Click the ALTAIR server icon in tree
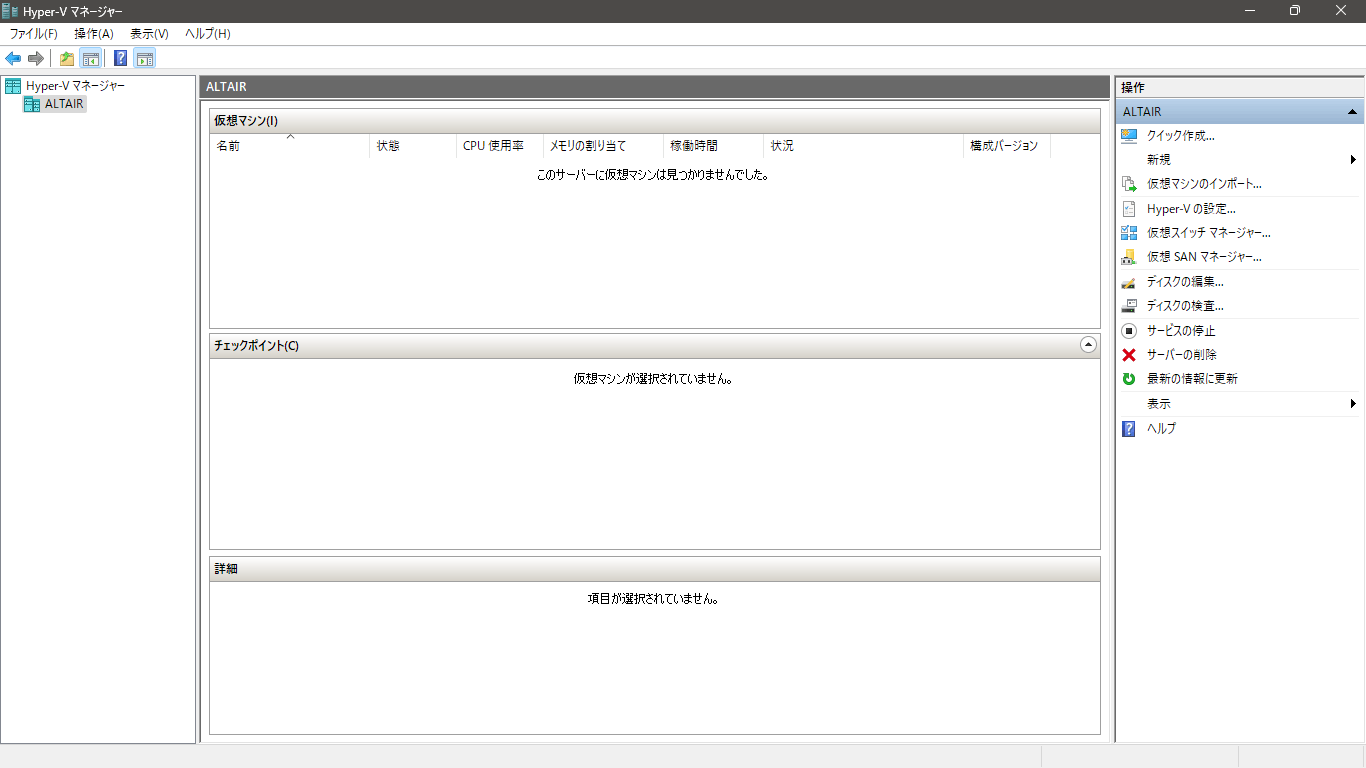 32,104
